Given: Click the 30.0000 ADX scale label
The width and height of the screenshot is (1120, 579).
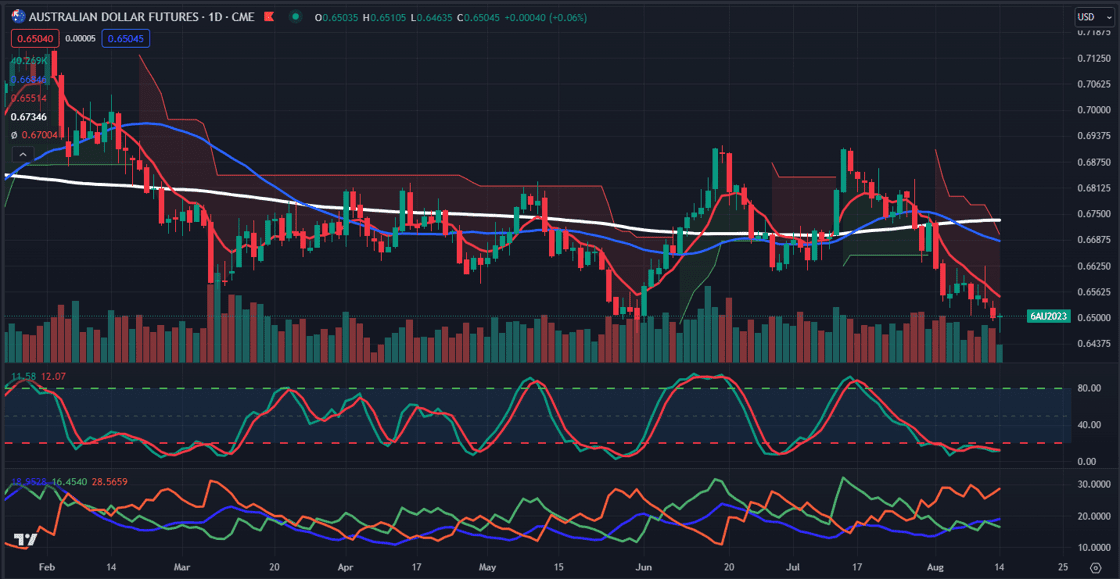Looking at the screenshot, I should pyautogui.click(x=1092, y=484).
